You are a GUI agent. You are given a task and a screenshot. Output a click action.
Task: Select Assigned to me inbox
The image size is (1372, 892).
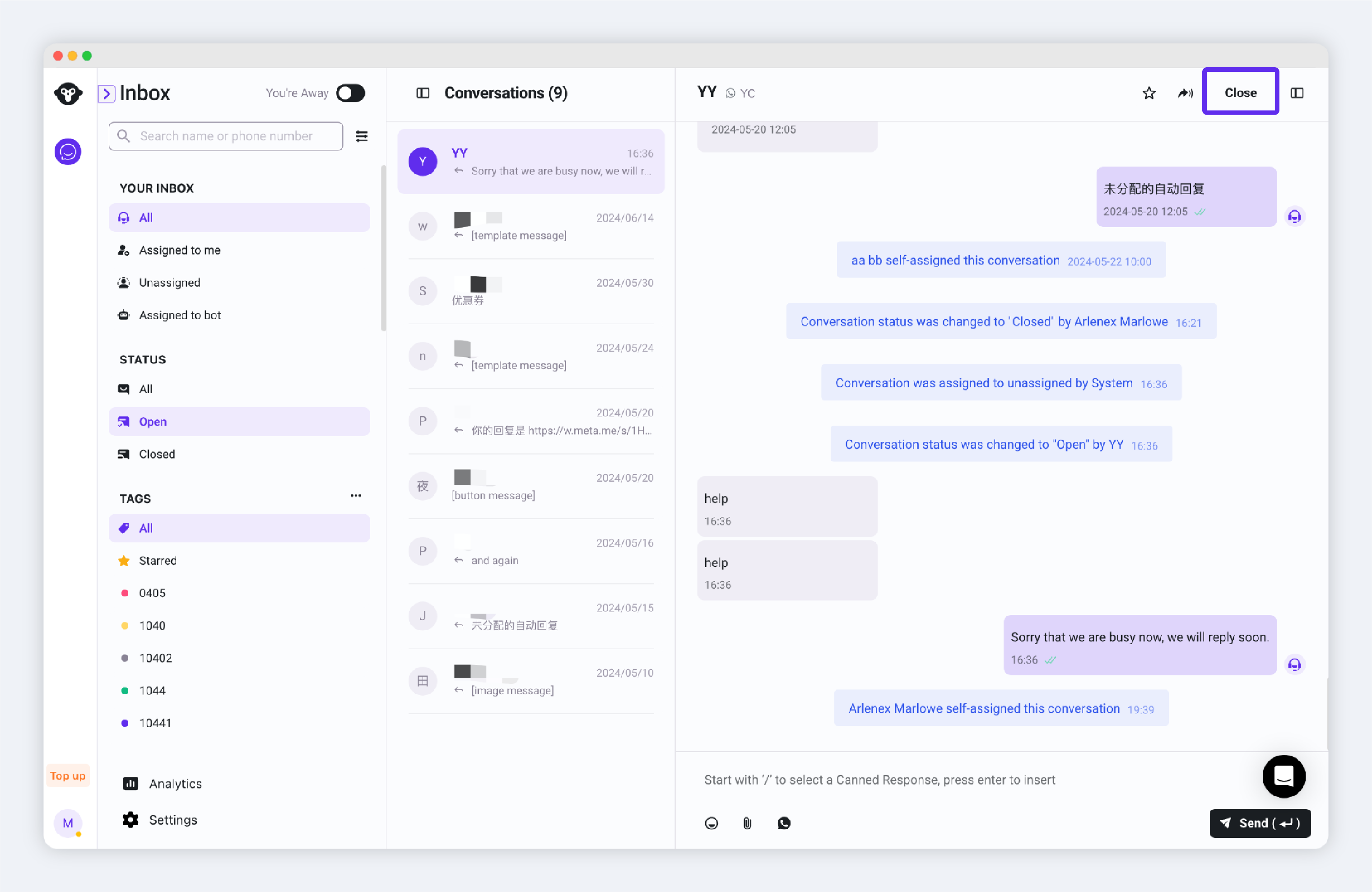pyautogui.click(x=179, y=250)
